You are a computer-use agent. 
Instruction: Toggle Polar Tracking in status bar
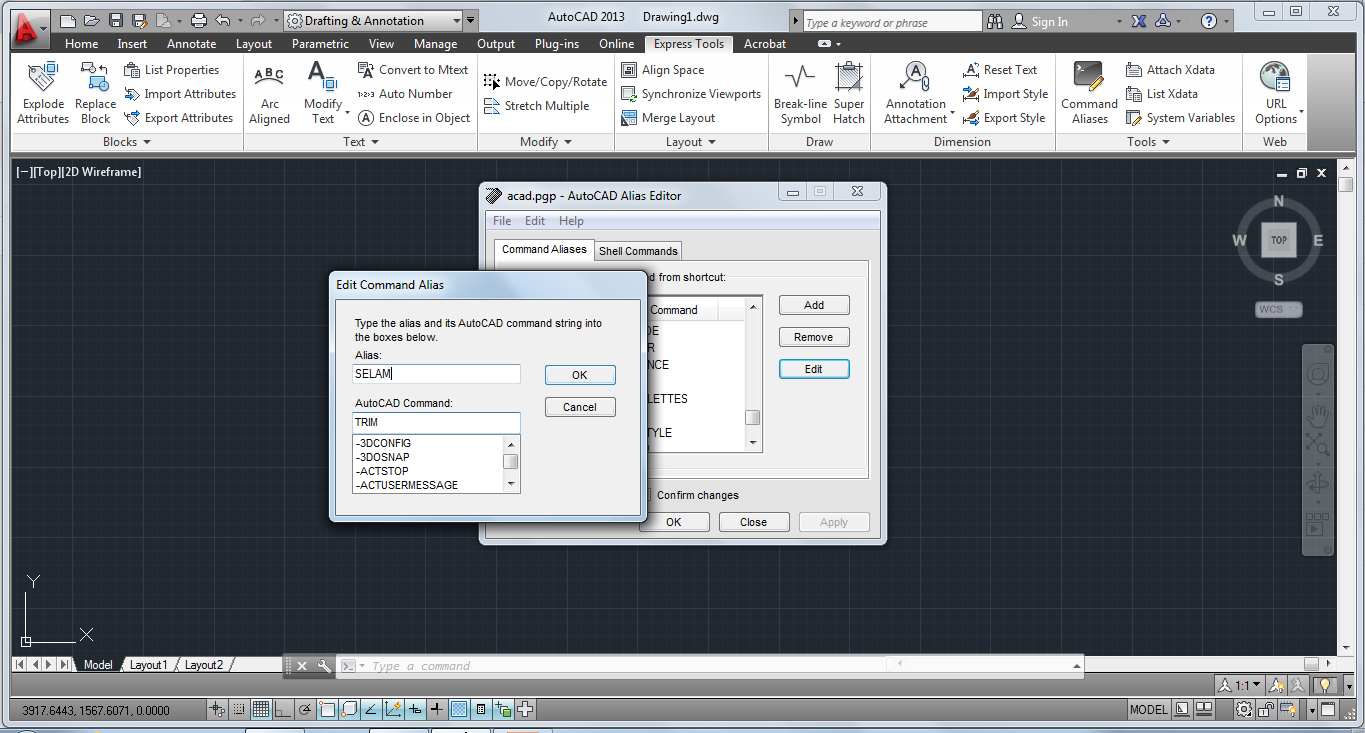pos(305,710)
